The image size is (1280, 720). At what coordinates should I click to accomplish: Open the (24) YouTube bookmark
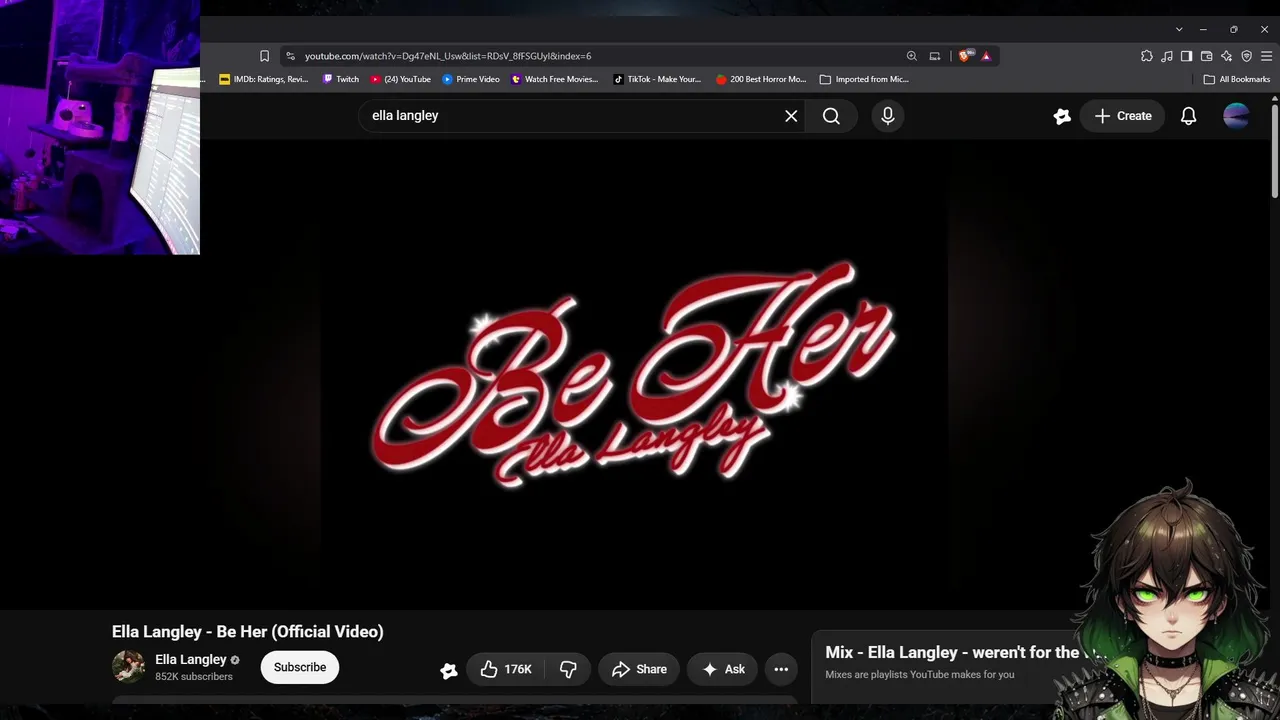click(401, 79)
